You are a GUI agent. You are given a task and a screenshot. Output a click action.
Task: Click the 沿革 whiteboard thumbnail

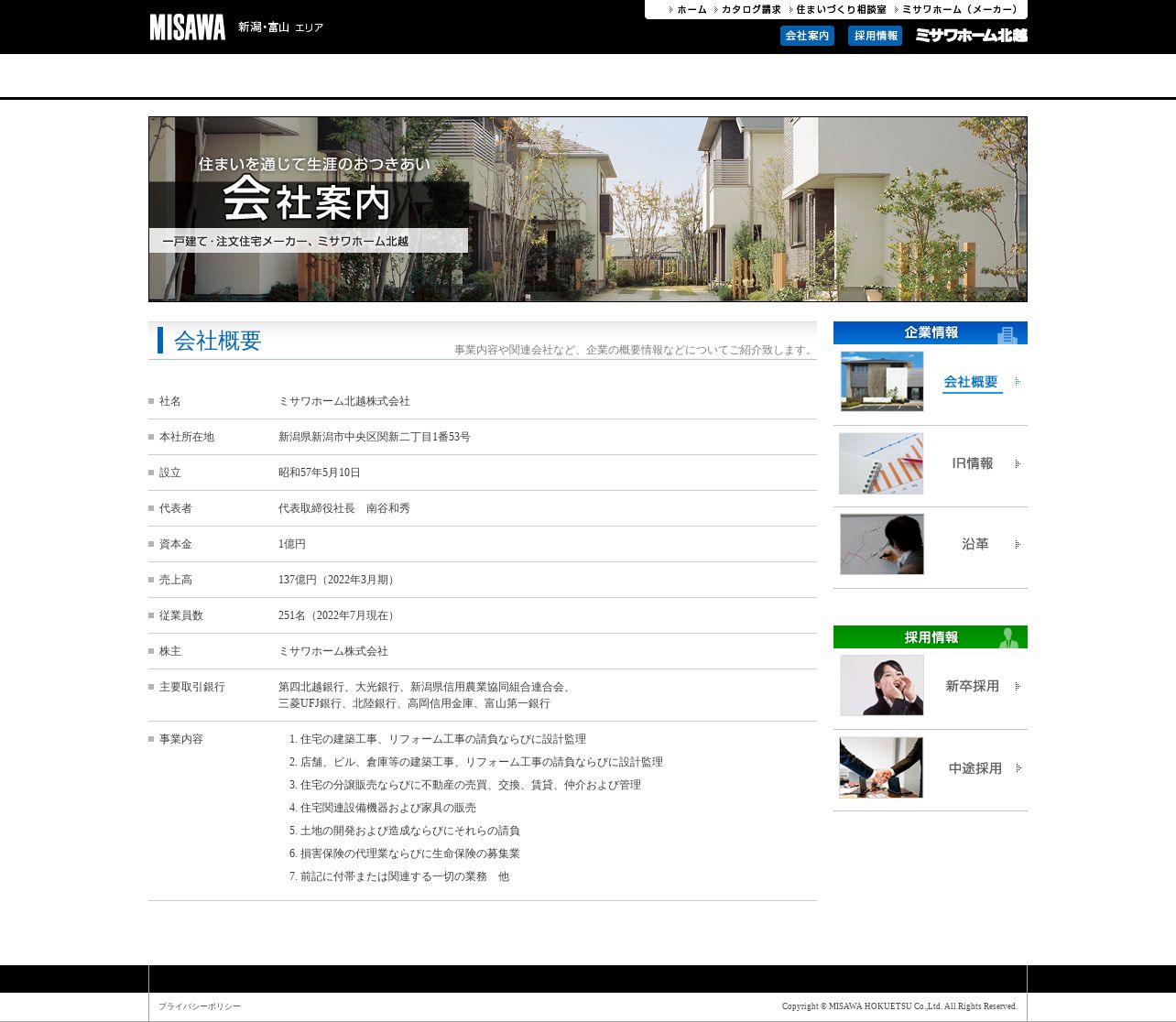(882, 544)
